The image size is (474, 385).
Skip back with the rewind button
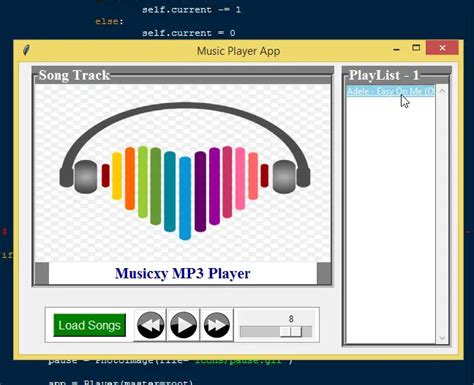[150, 325]
